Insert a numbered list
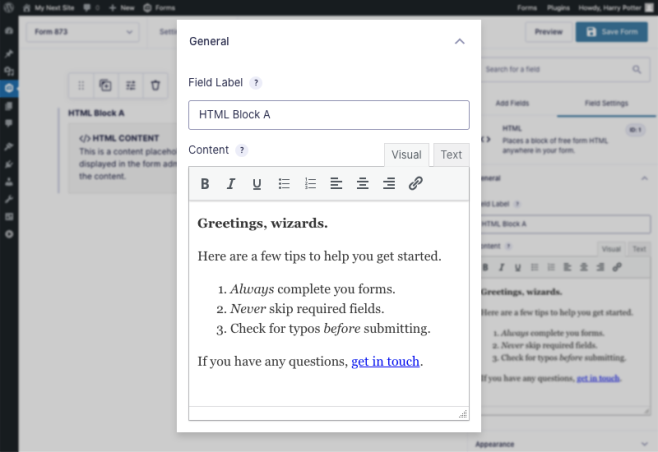This screenshot has height=452, width=658. pyautogui.click(x=310, y=183)
